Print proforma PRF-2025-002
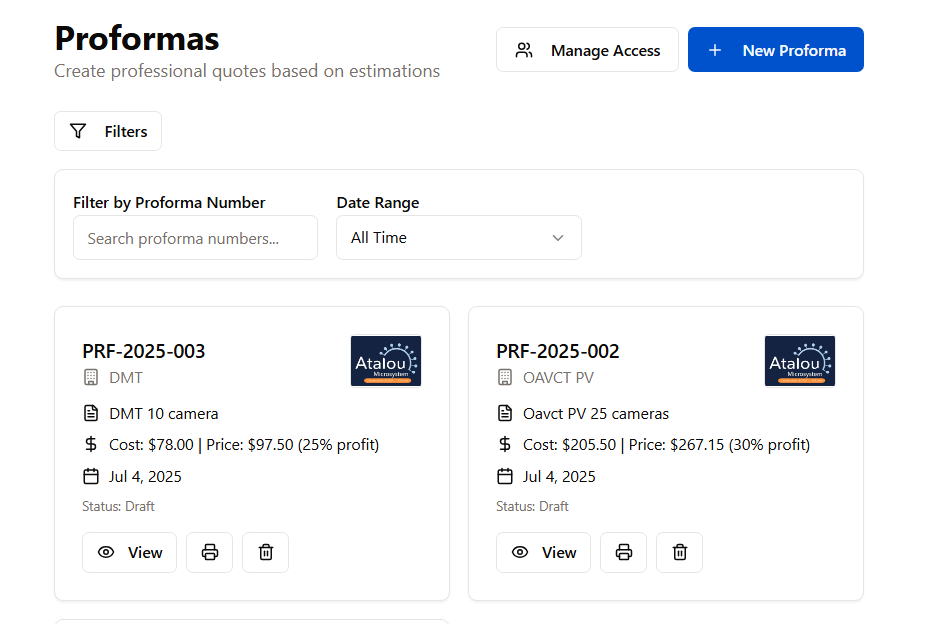Image resolution: width=942 pixels, height=624 pixels. point(624,552)
